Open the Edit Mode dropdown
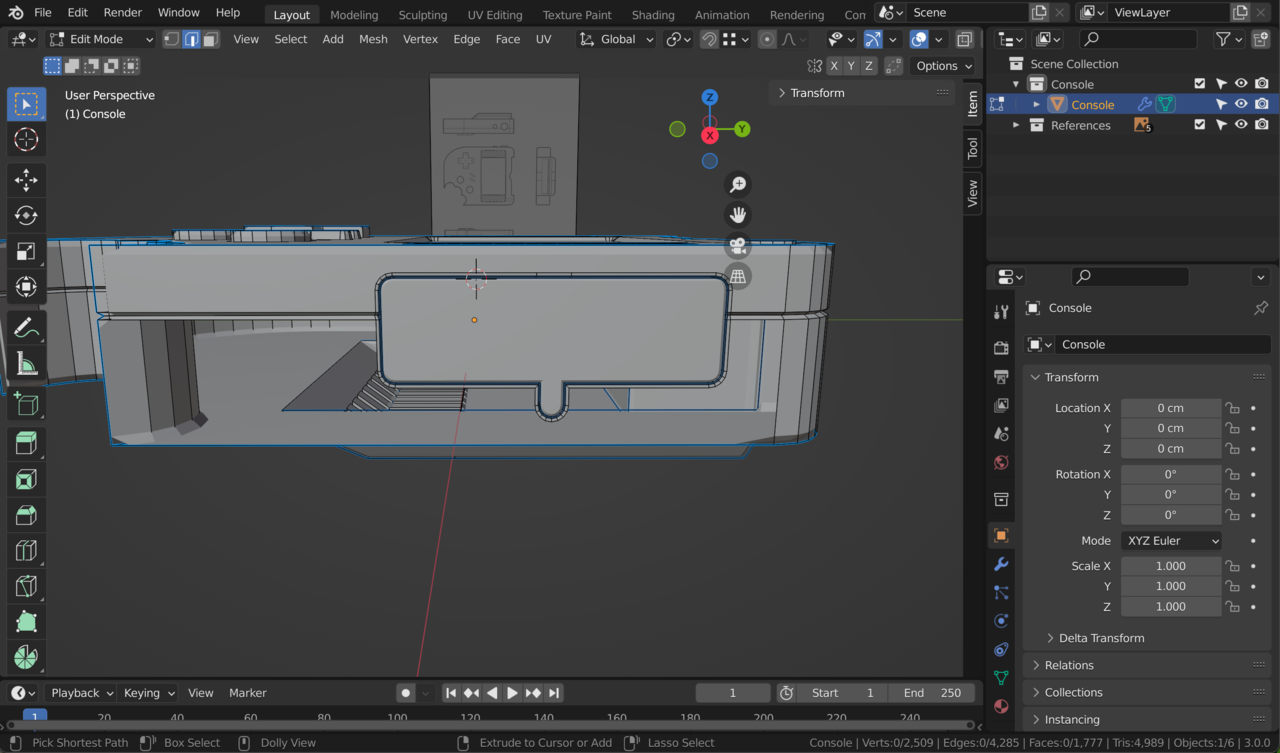This screenshot has height=753, width=1280. click(100, 38)
